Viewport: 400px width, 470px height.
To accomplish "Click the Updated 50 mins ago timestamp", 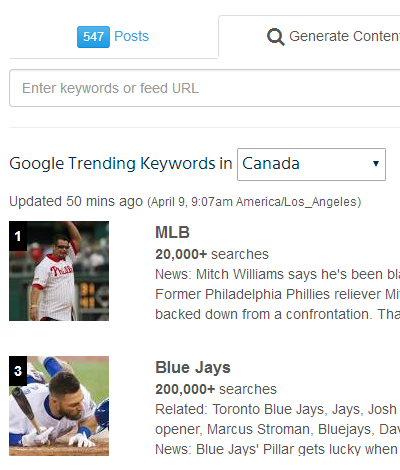I will click(x=76, y=201).
